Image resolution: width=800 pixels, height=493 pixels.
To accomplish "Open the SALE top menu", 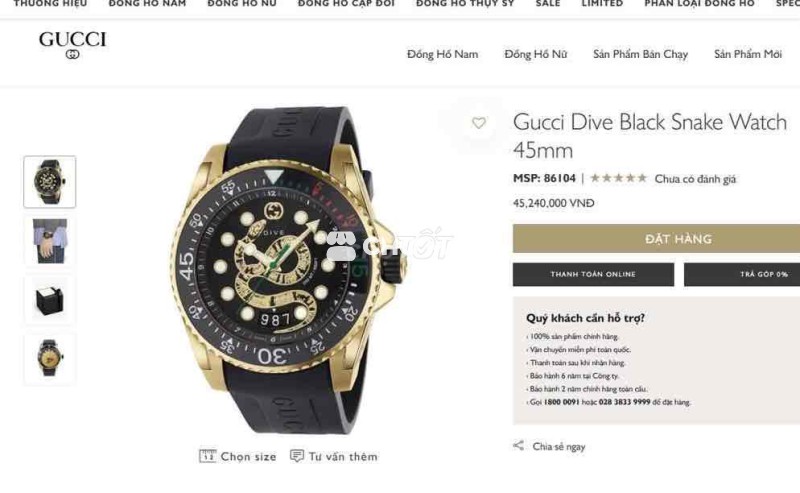I will [548, 4].
